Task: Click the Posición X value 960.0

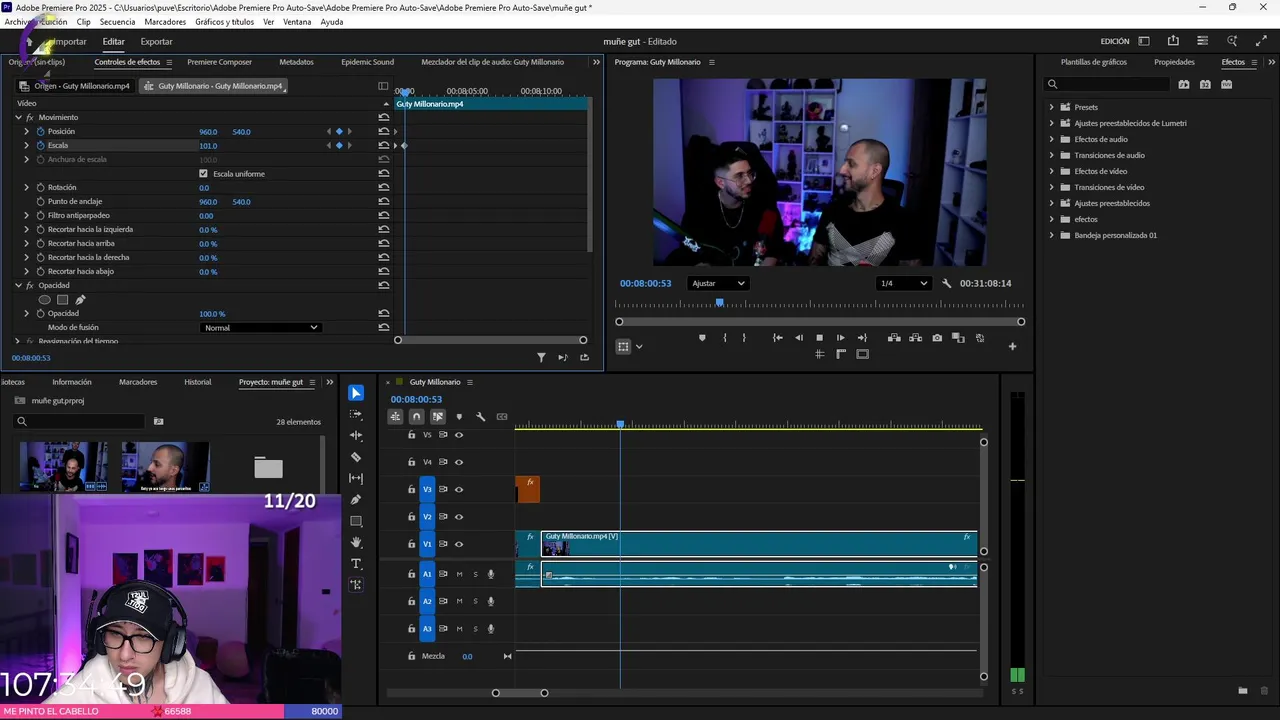Action: [x=208, y=132]
